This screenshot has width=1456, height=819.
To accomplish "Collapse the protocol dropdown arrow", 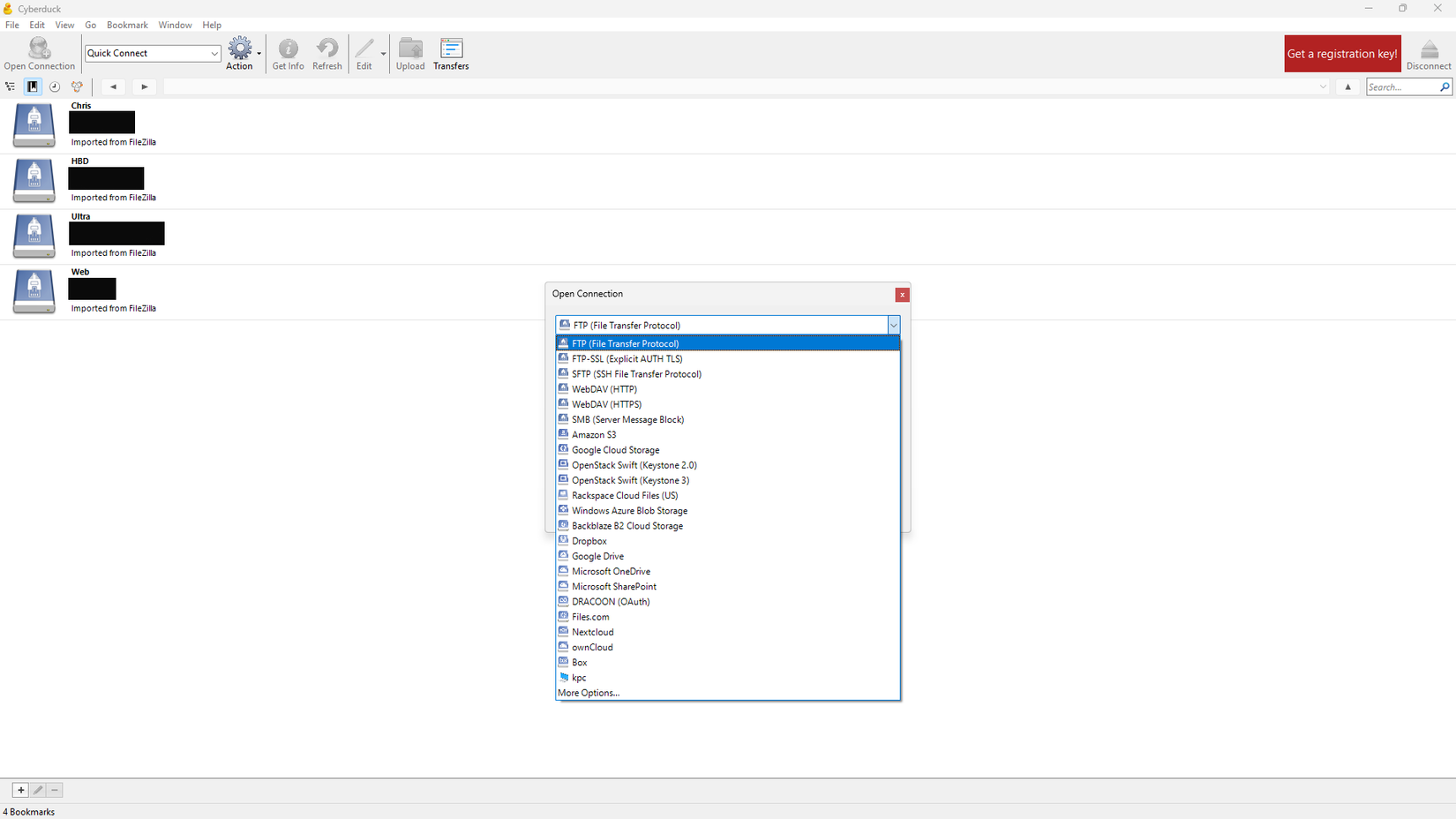I will pyautogui.click(x=893, y=325).
